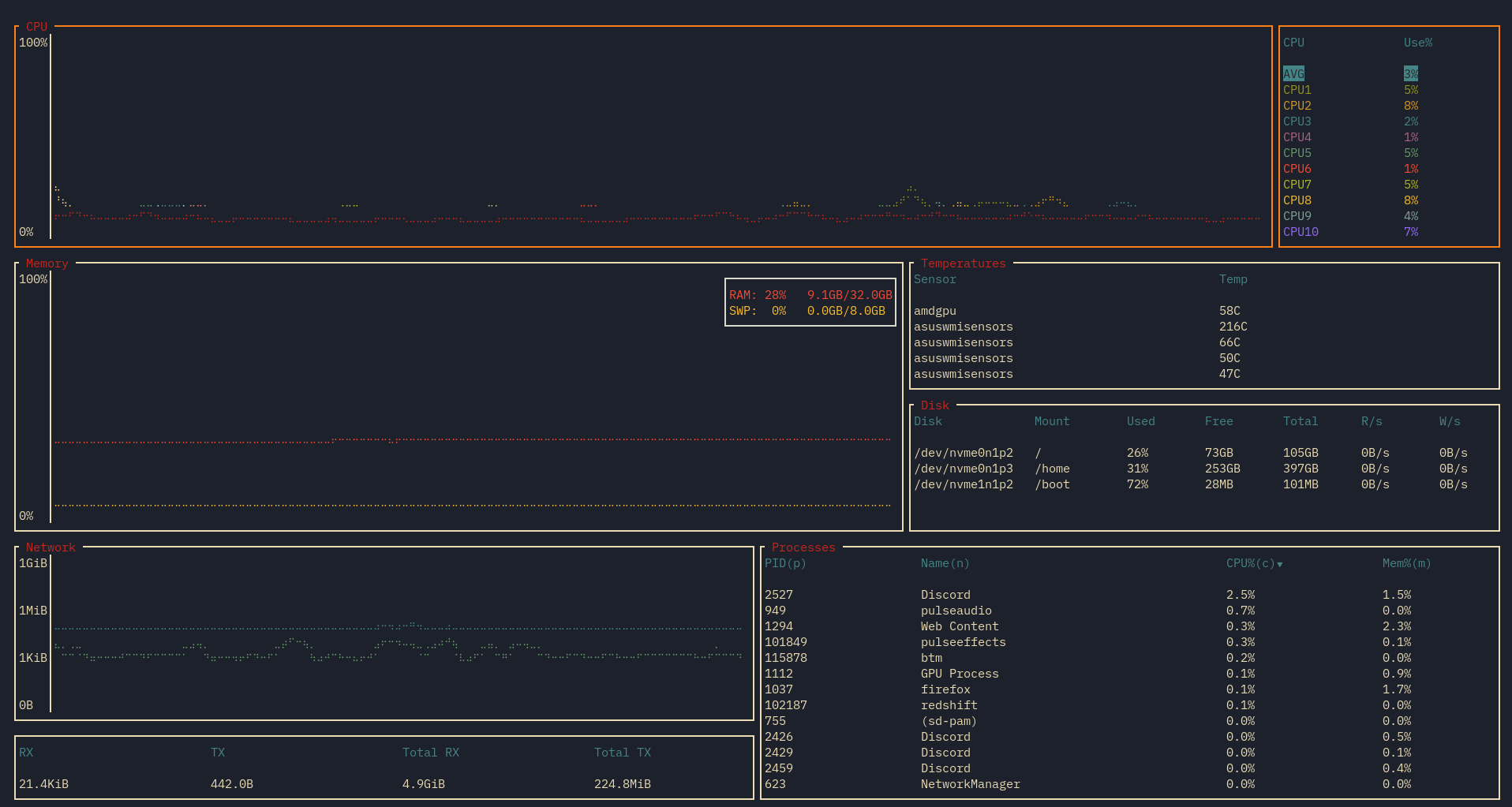Select the /dev/nvme1n1p2 disk row

click(x=1203, y=484)
